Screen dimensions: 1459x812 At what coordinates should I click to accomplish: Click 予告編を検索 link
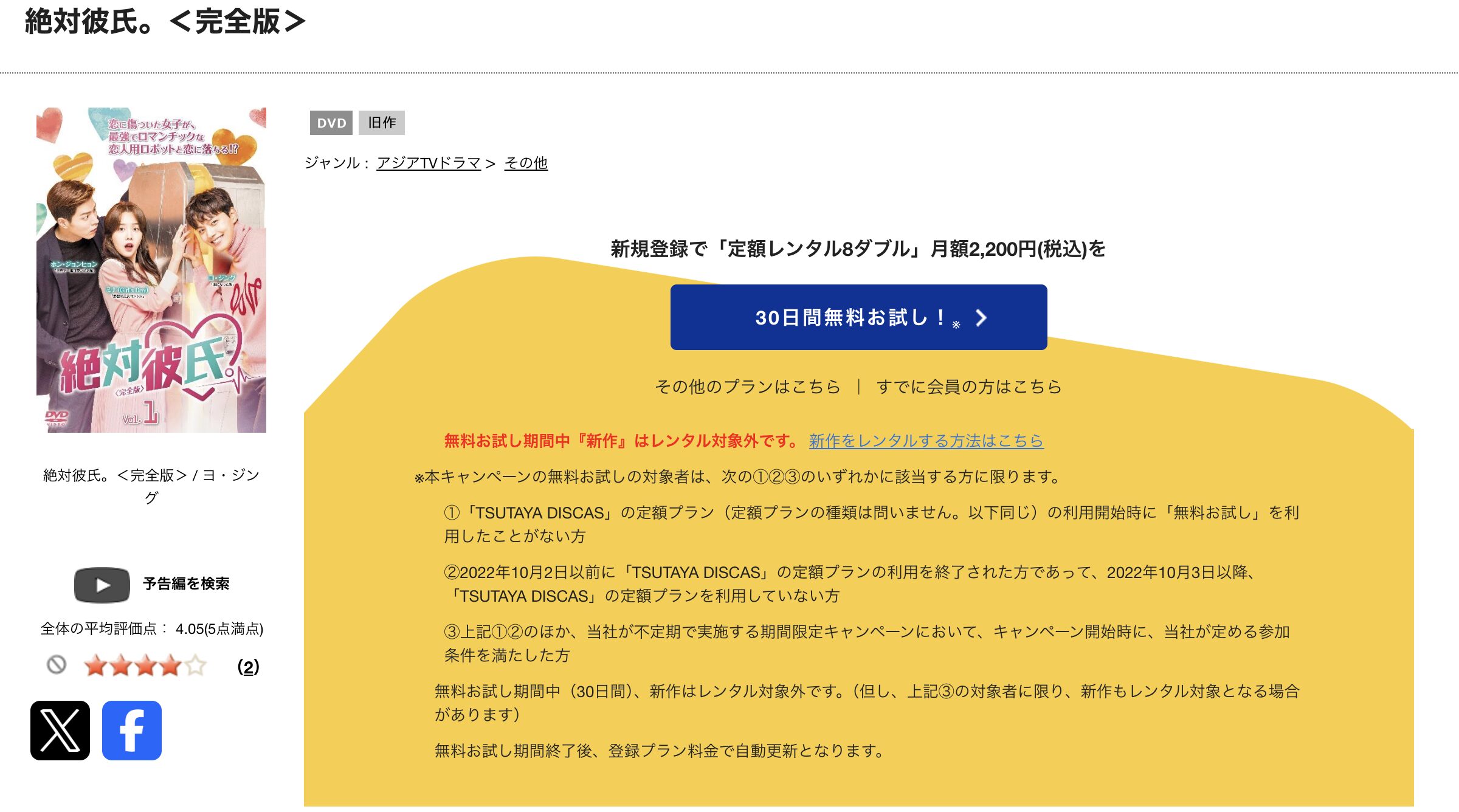tap(186, 584)
